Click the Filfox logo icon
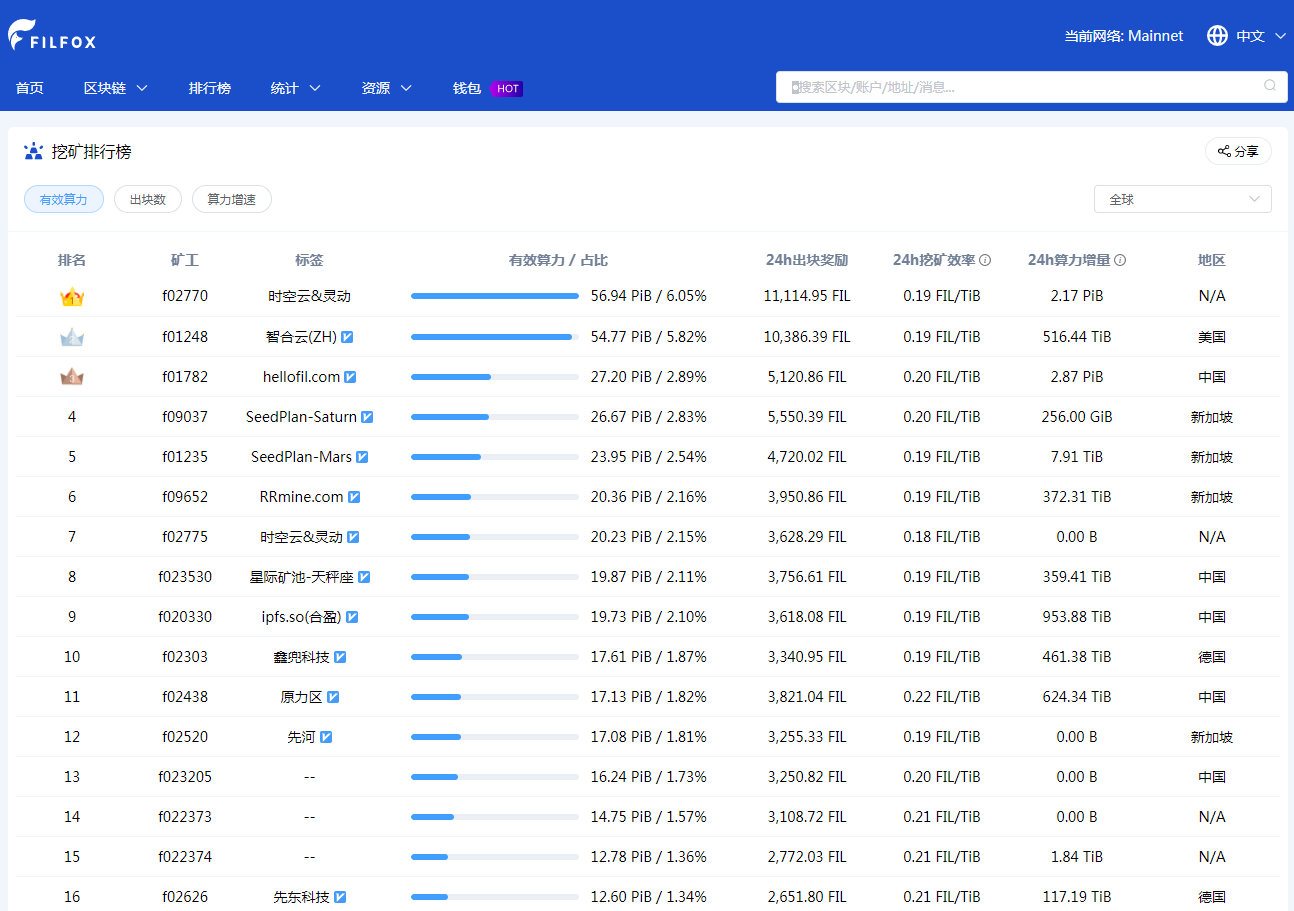1294x911 pixels. (x=22, y=35)
